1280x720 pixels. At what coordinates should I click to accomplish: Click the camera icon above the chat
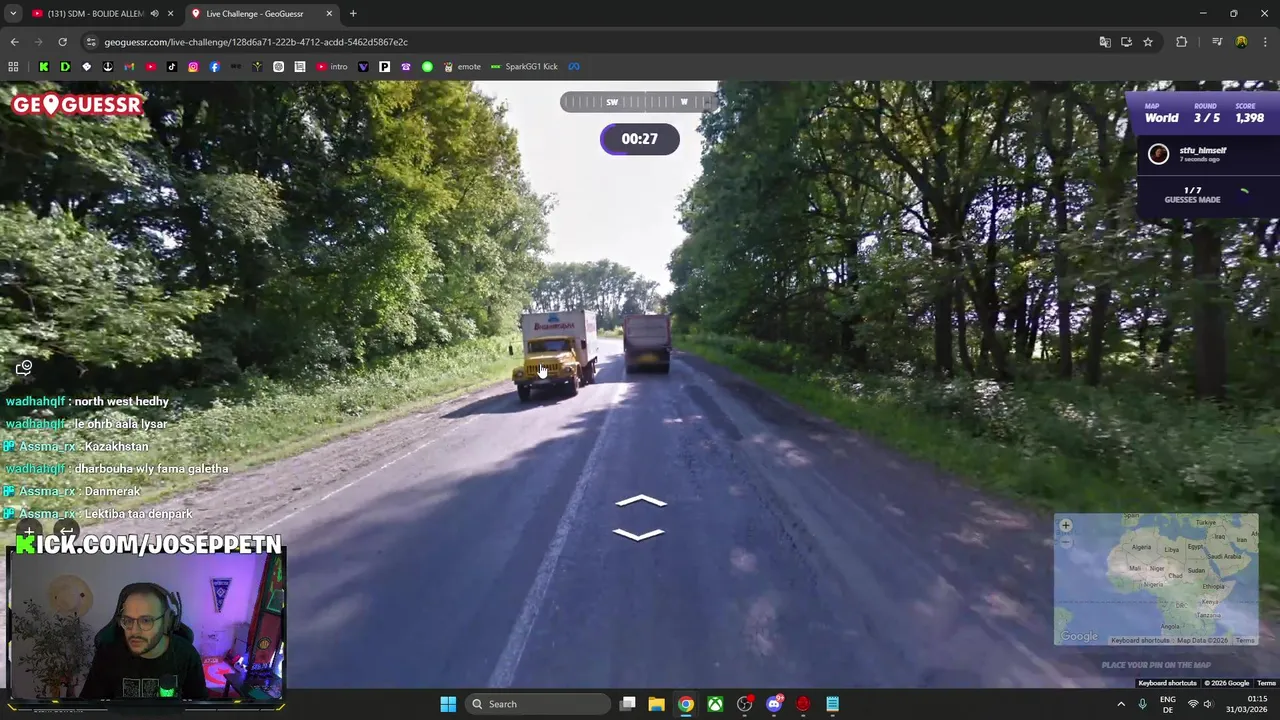tap(24, 367)
